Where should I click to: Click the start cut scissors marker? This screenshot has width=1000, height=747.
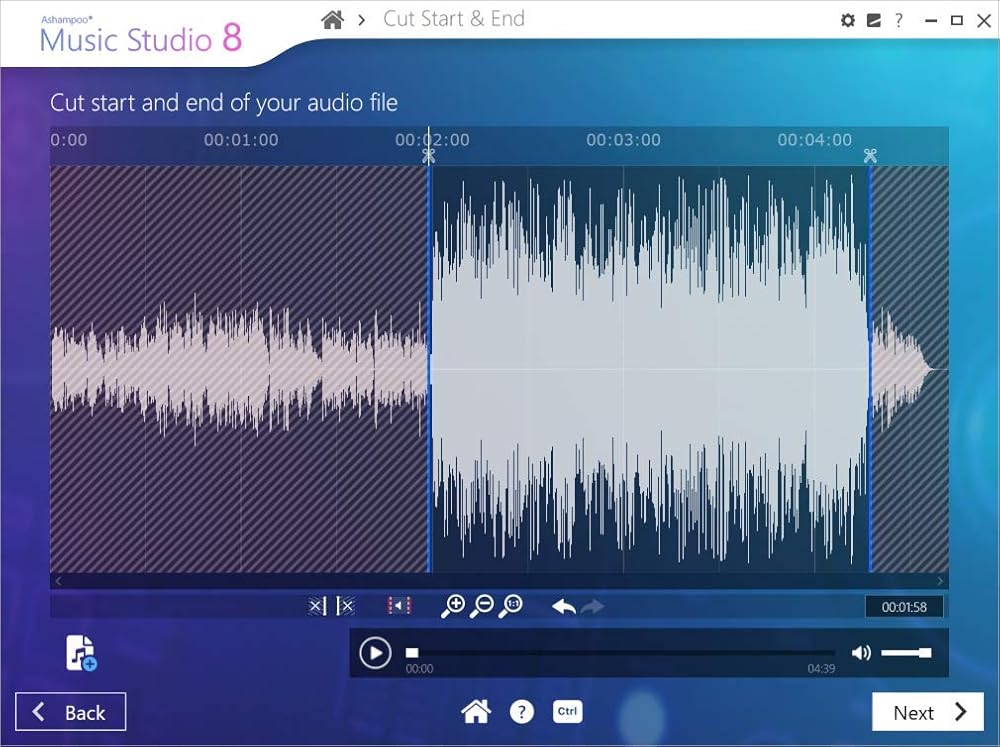pos(429,155)
